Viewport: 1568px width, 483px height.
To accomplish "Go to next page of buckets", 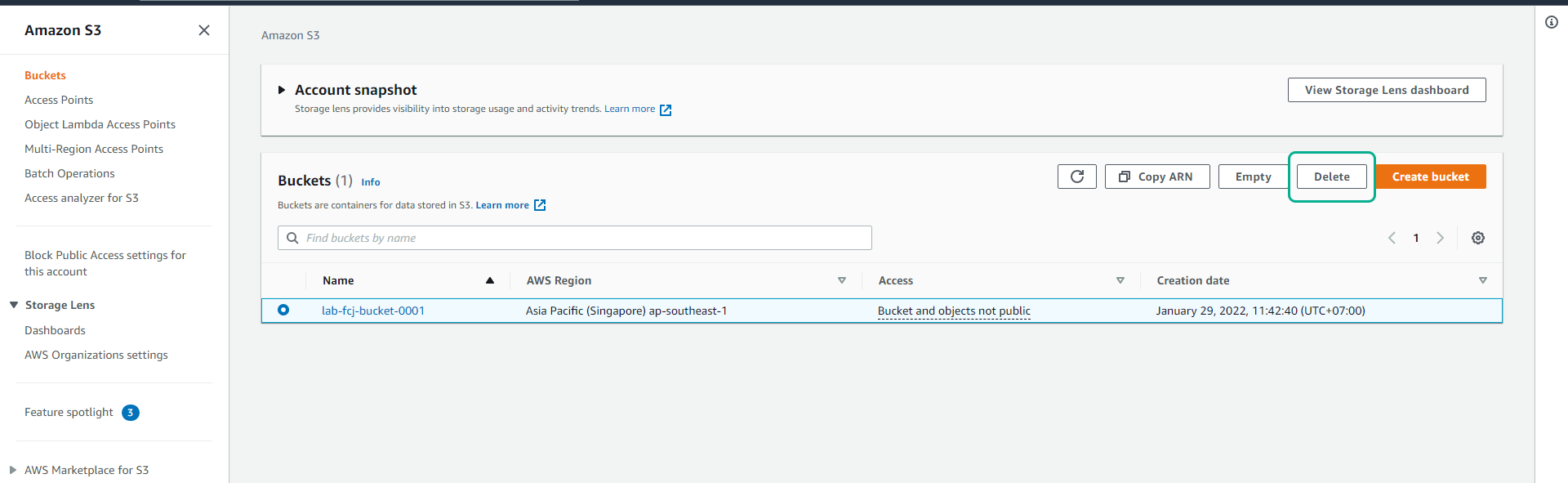I will coord(1440,238).
